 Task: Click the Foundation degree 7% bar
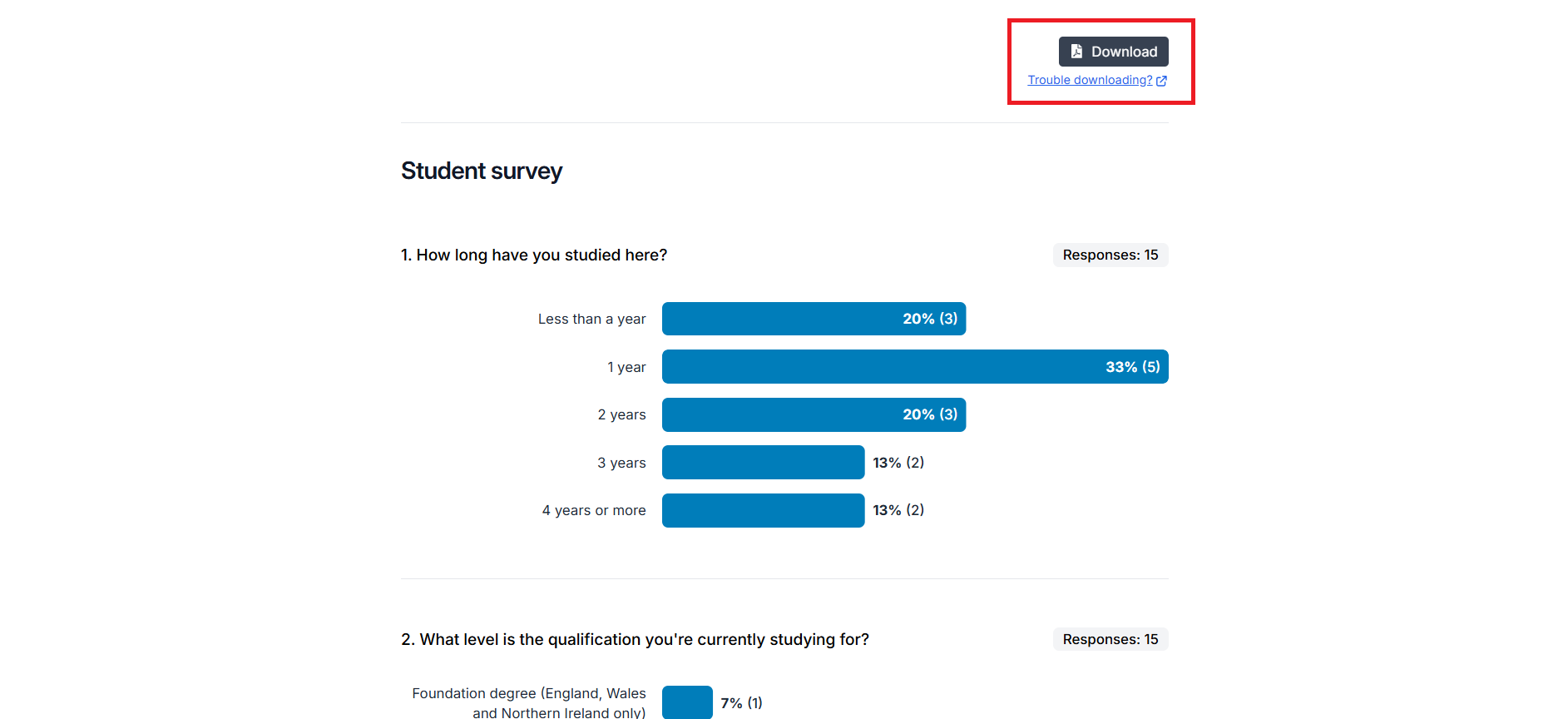tap(687, 702)
